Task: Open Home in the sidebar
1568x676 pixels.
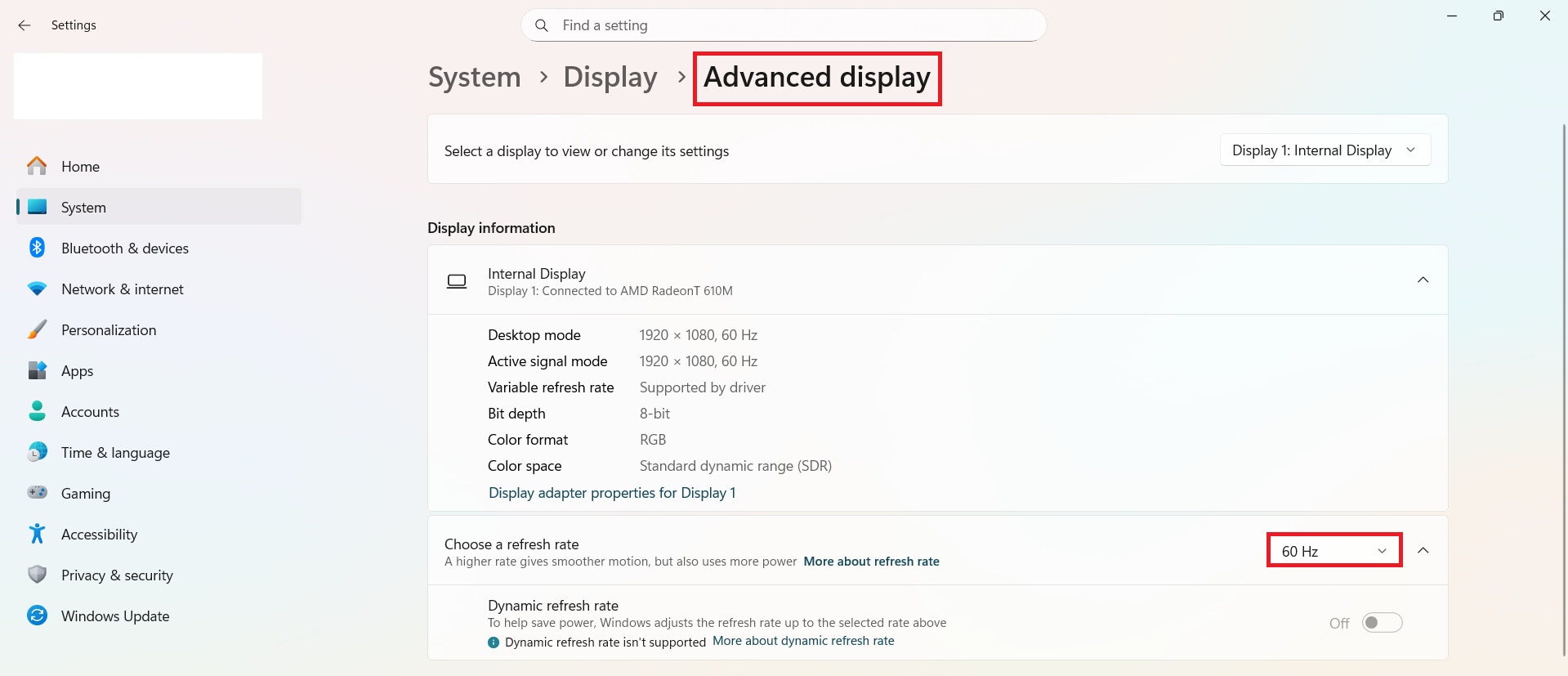Action: [159, 166]
